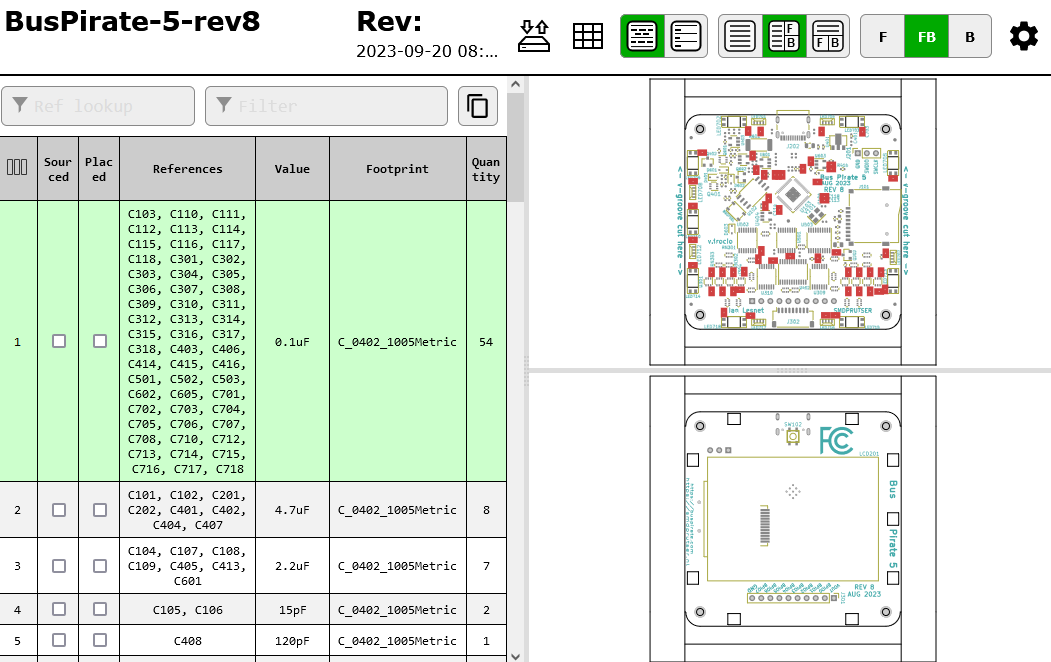This screenshot has height=662, width=1051.
Task: Toggle Sourced checkbox for 15pF row
Action: click(59, 609)
